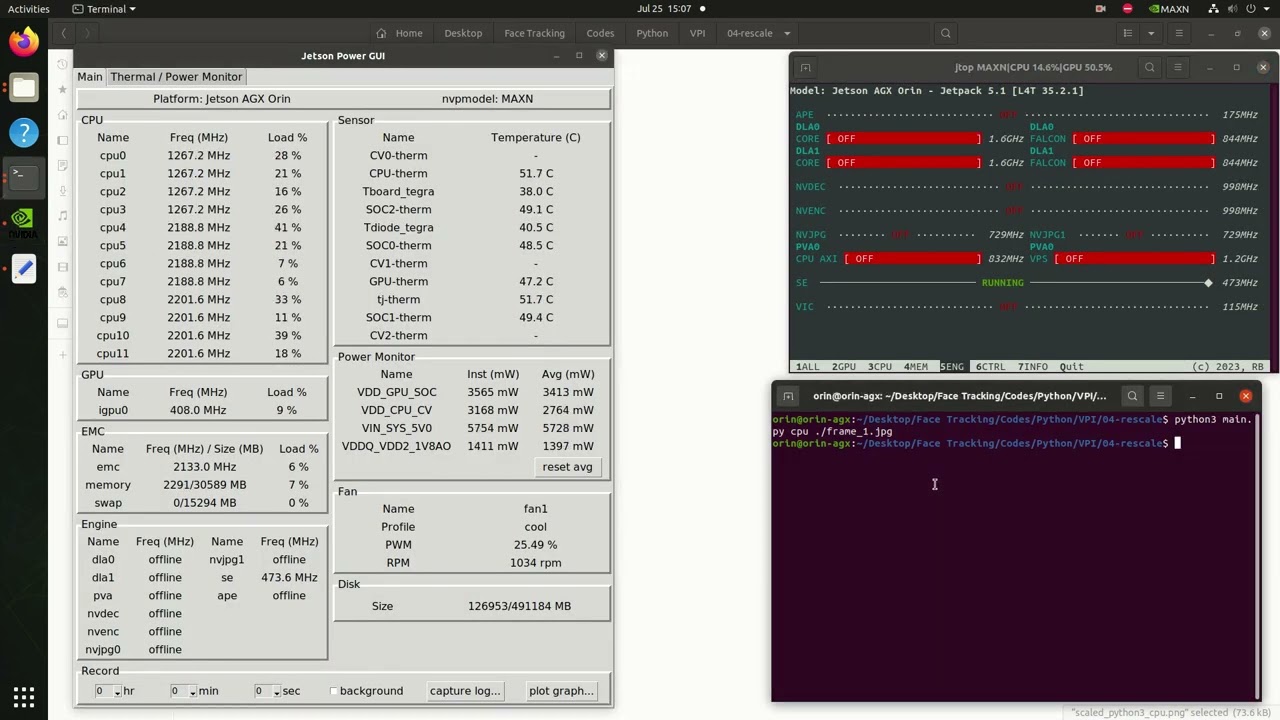Image resolution: width=1280 pixels, height=720 pixels.
Task: Add new tab in orin@orin-agx terminal
Action: point(788,396)
